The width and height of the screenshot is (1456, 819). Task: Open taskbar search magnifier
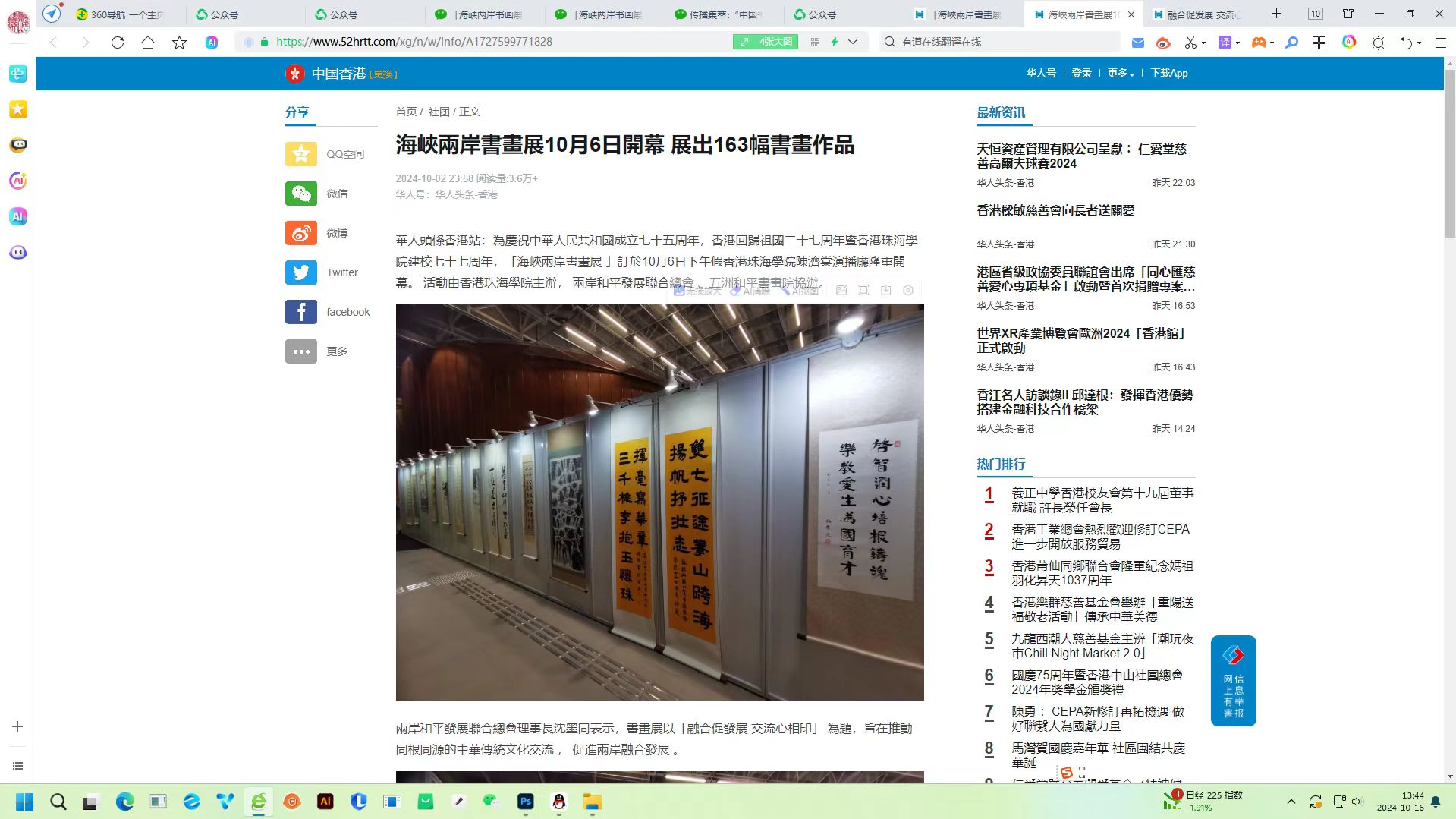point(58,802)
